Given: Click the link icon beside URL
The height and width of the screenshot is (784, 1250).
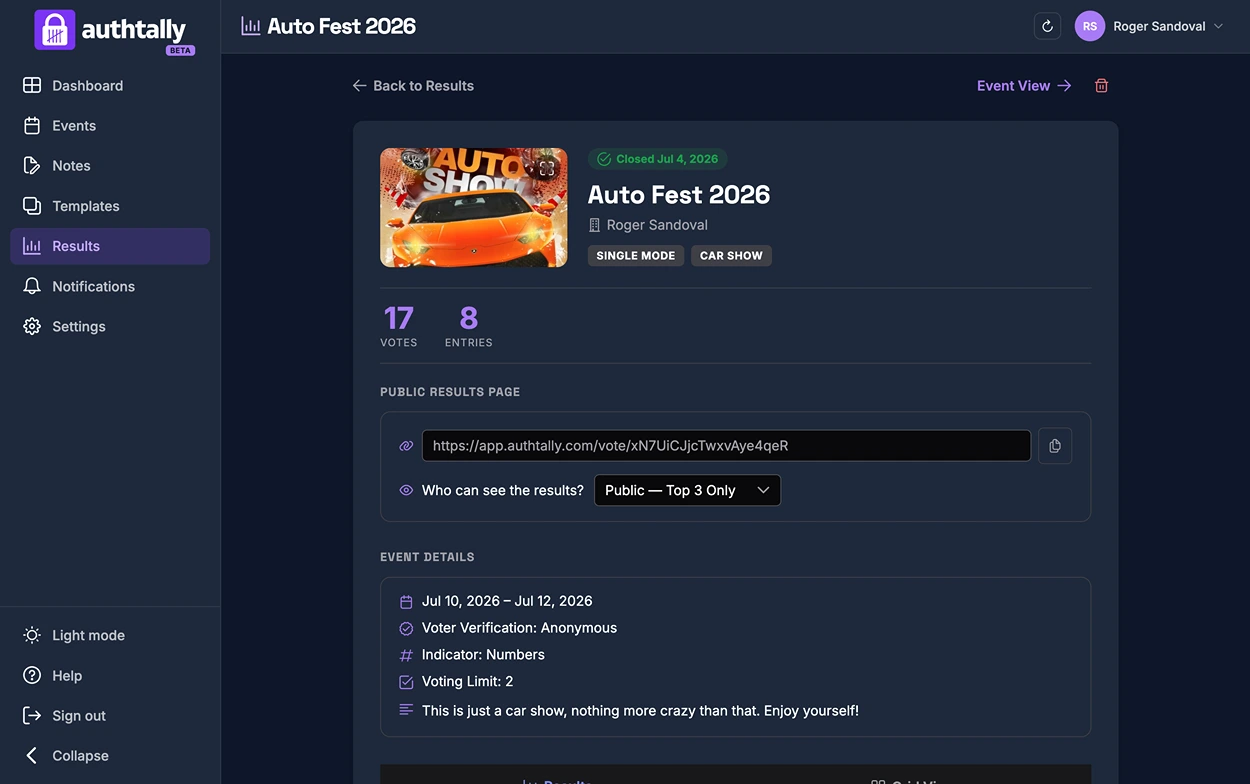Looking at the screenshot, I should point(406,446).
